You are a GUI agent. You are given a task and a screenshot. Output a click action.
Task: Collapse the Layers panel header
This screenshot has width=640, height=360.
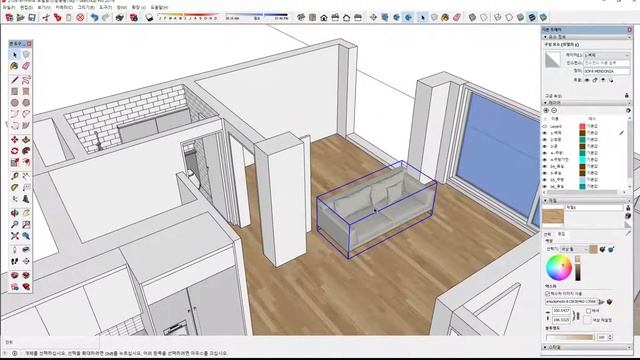(x=587, y=103)
